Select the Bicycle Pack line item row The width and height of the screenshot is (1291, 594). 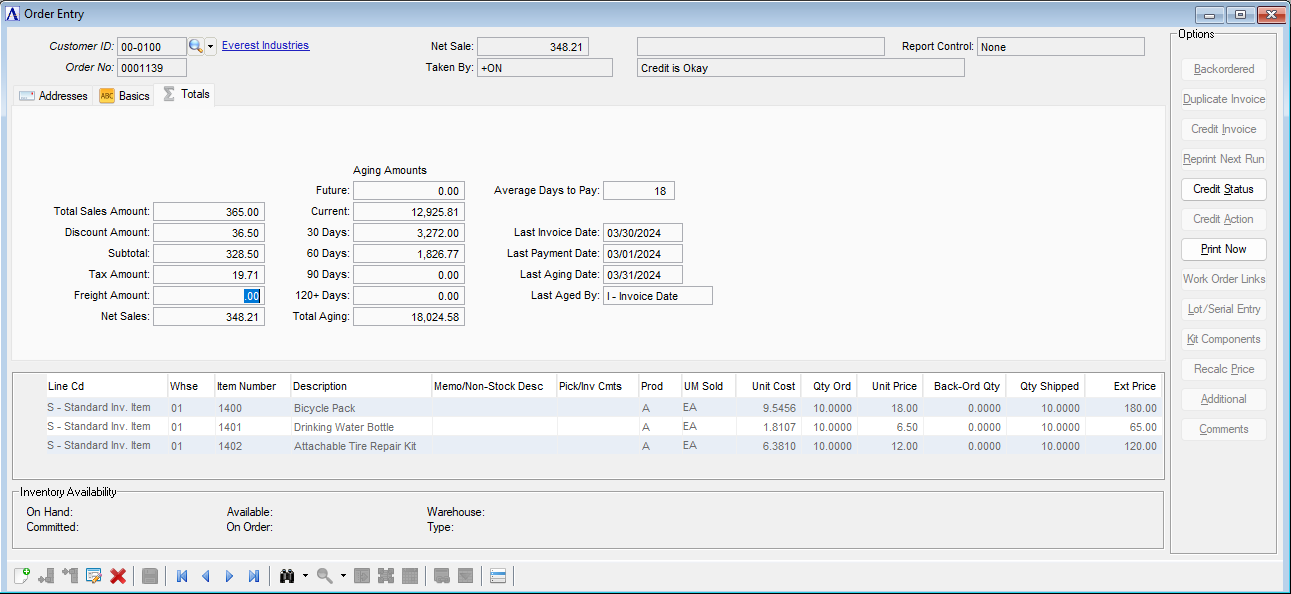coord(324,408)
